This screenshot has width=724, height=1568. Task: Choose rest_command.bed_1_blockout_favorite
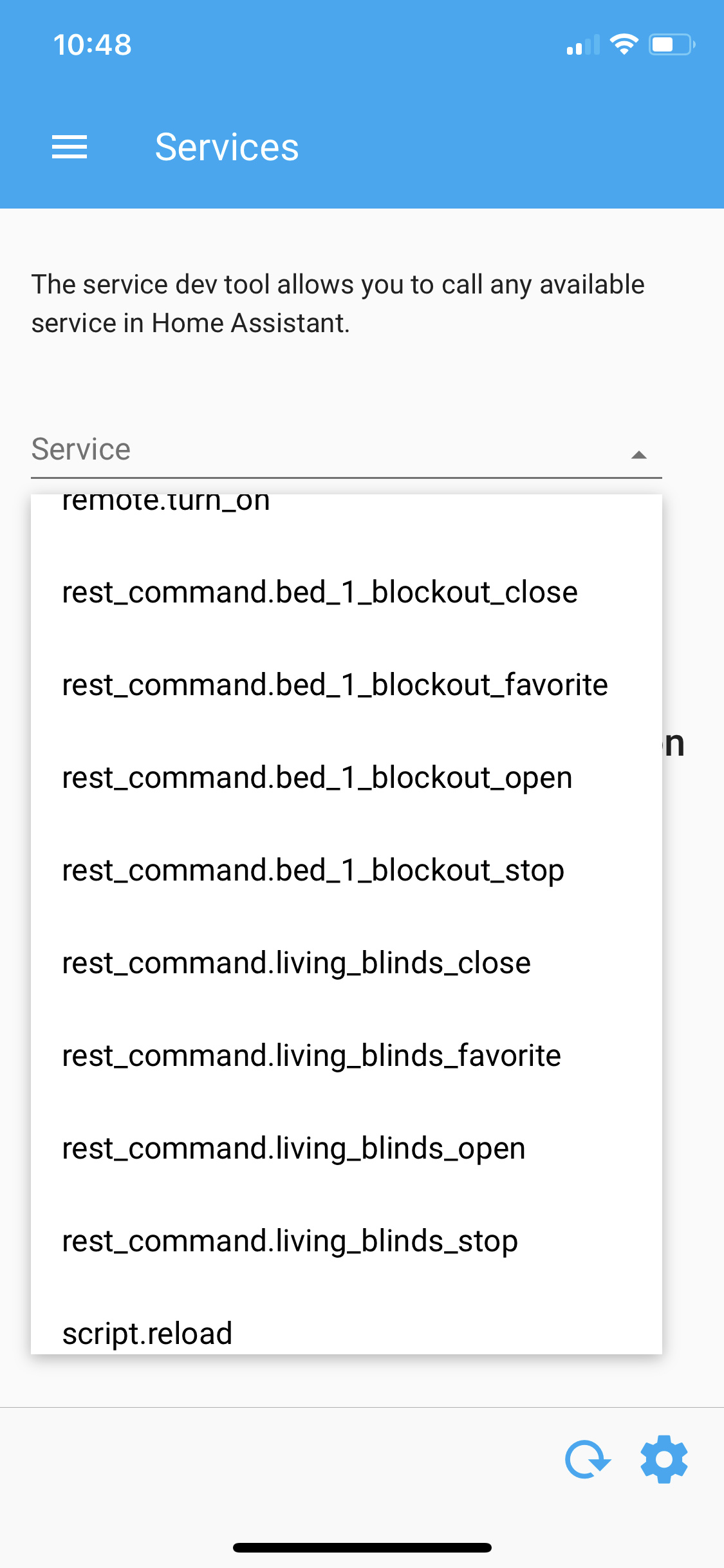click(x=346, y=685)
